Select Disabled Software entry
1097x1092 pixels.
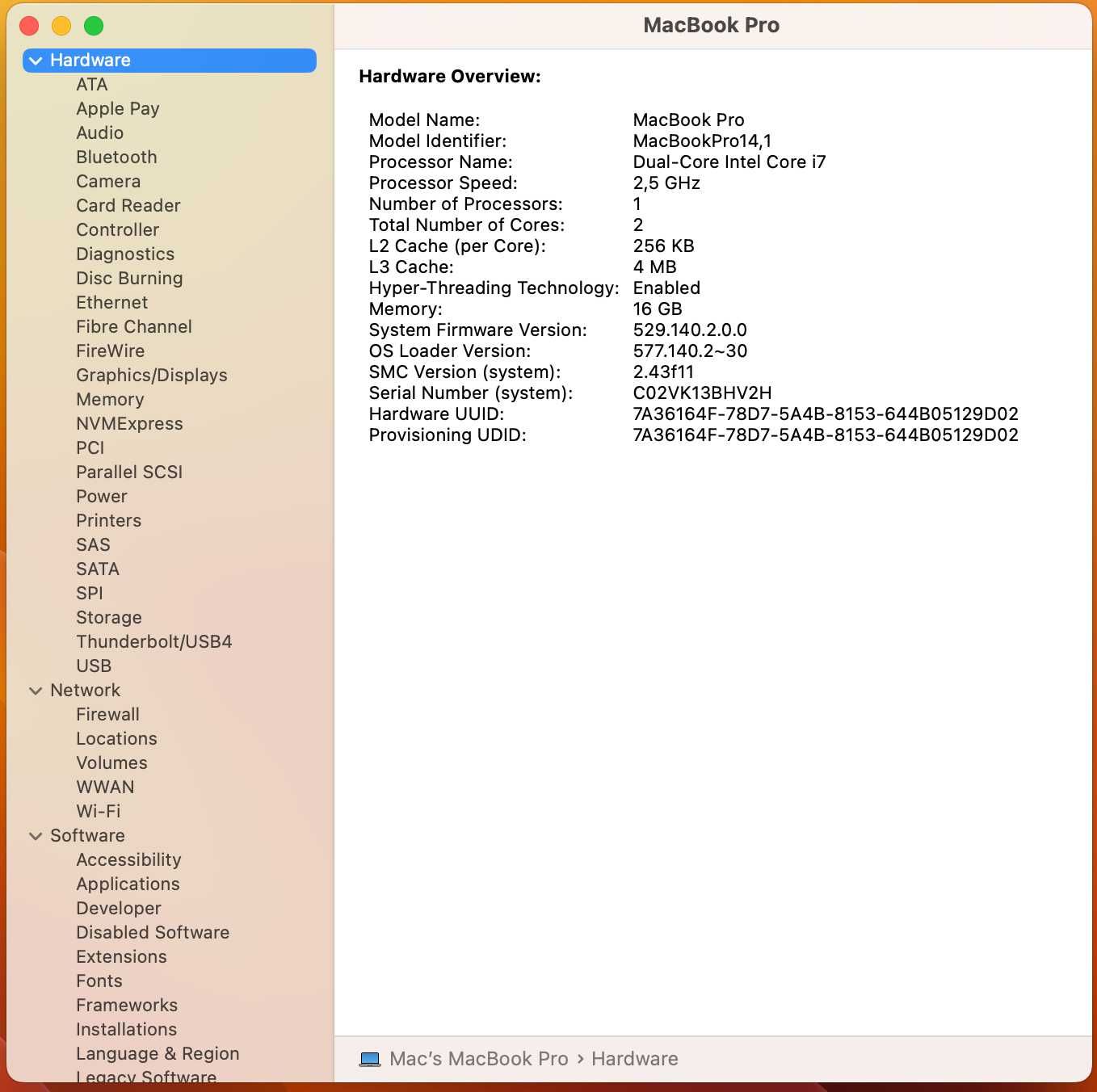click(x=153, y=933)
